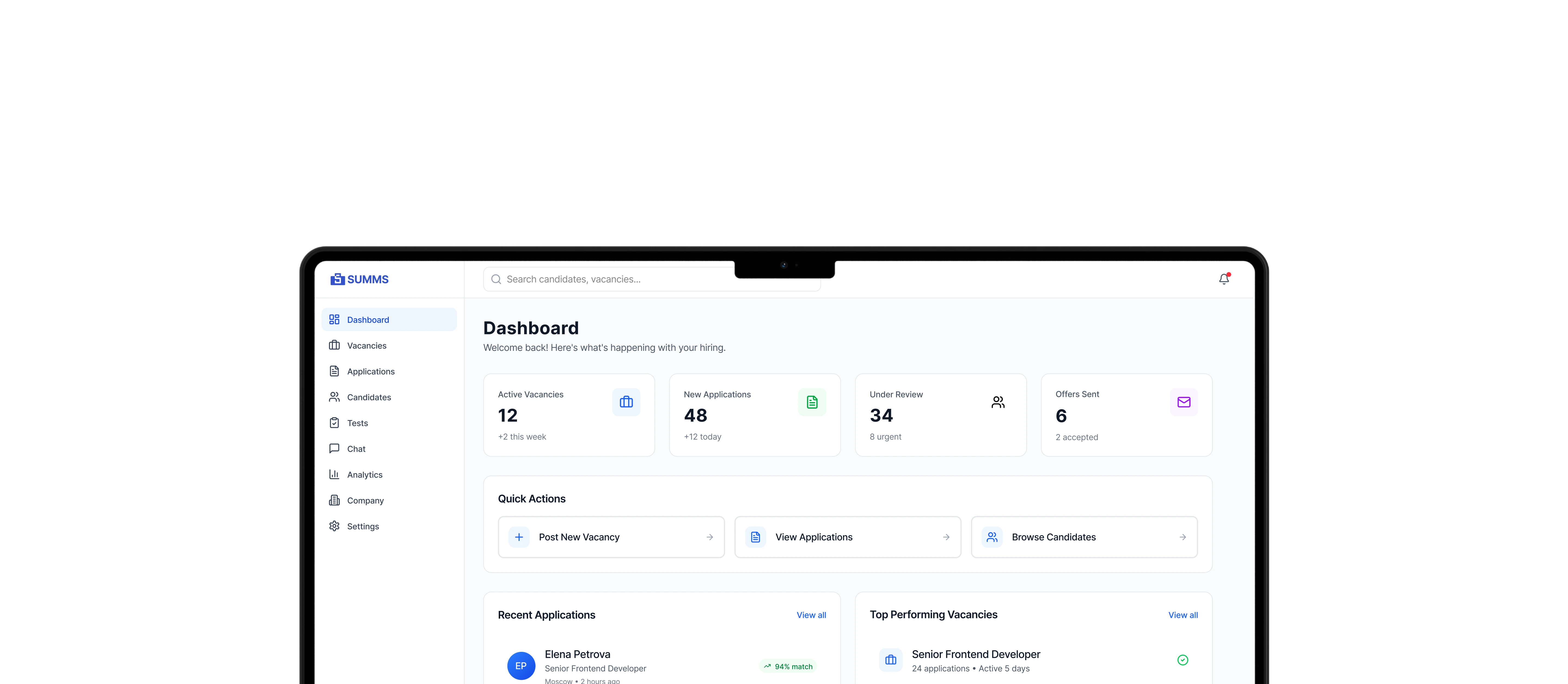Click the Top Performing Vacancies heading

pyautogui.click(x=933, y=615)
